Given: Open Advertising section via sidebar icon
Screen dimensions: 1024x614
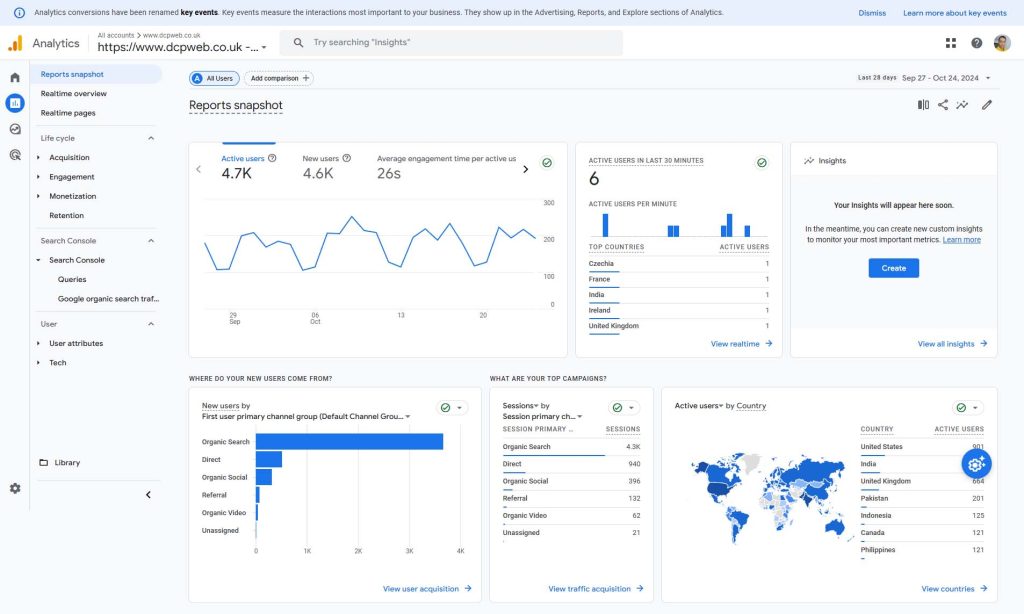Looking at the screenshot, I should 14,154.
